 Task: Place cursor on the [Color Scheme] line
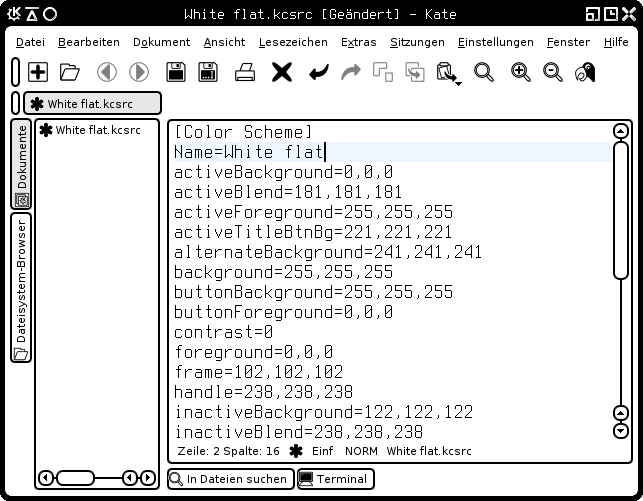coord(243,132)
